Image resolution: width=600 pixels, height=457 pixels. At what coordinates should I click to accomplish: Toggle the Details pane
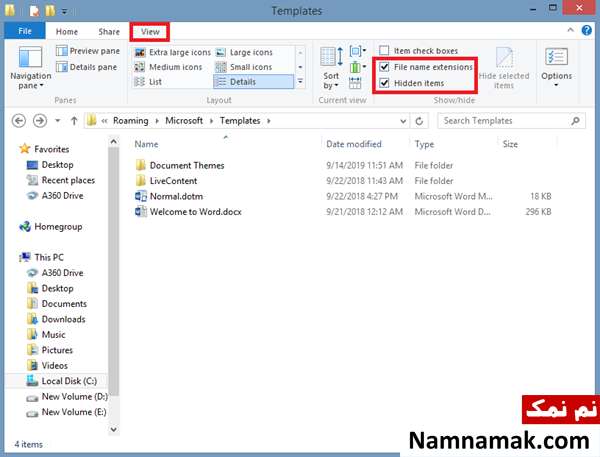(x=86, y=67)
